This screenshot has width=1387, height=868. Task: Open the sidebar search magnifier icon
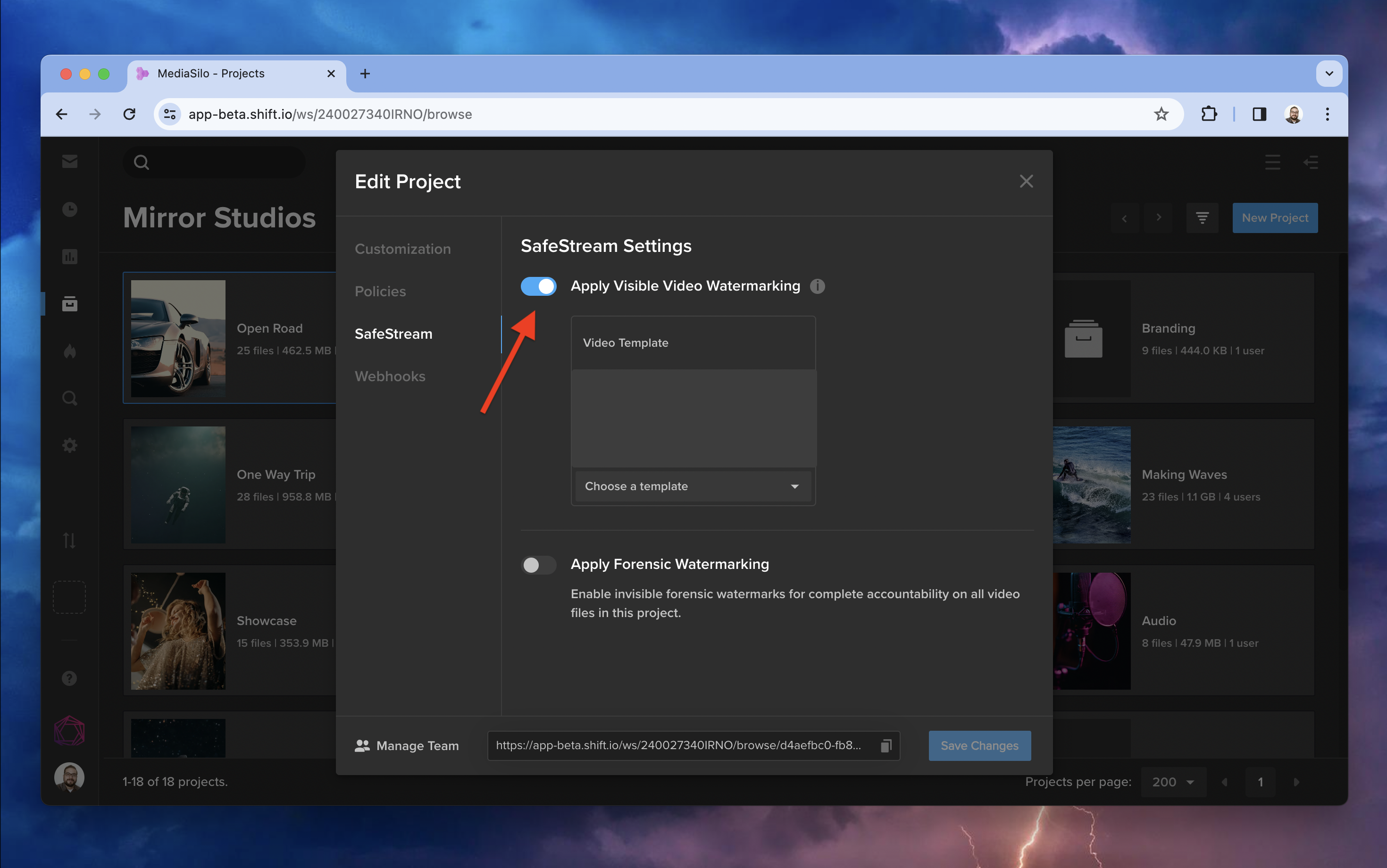tap(69, 399)
